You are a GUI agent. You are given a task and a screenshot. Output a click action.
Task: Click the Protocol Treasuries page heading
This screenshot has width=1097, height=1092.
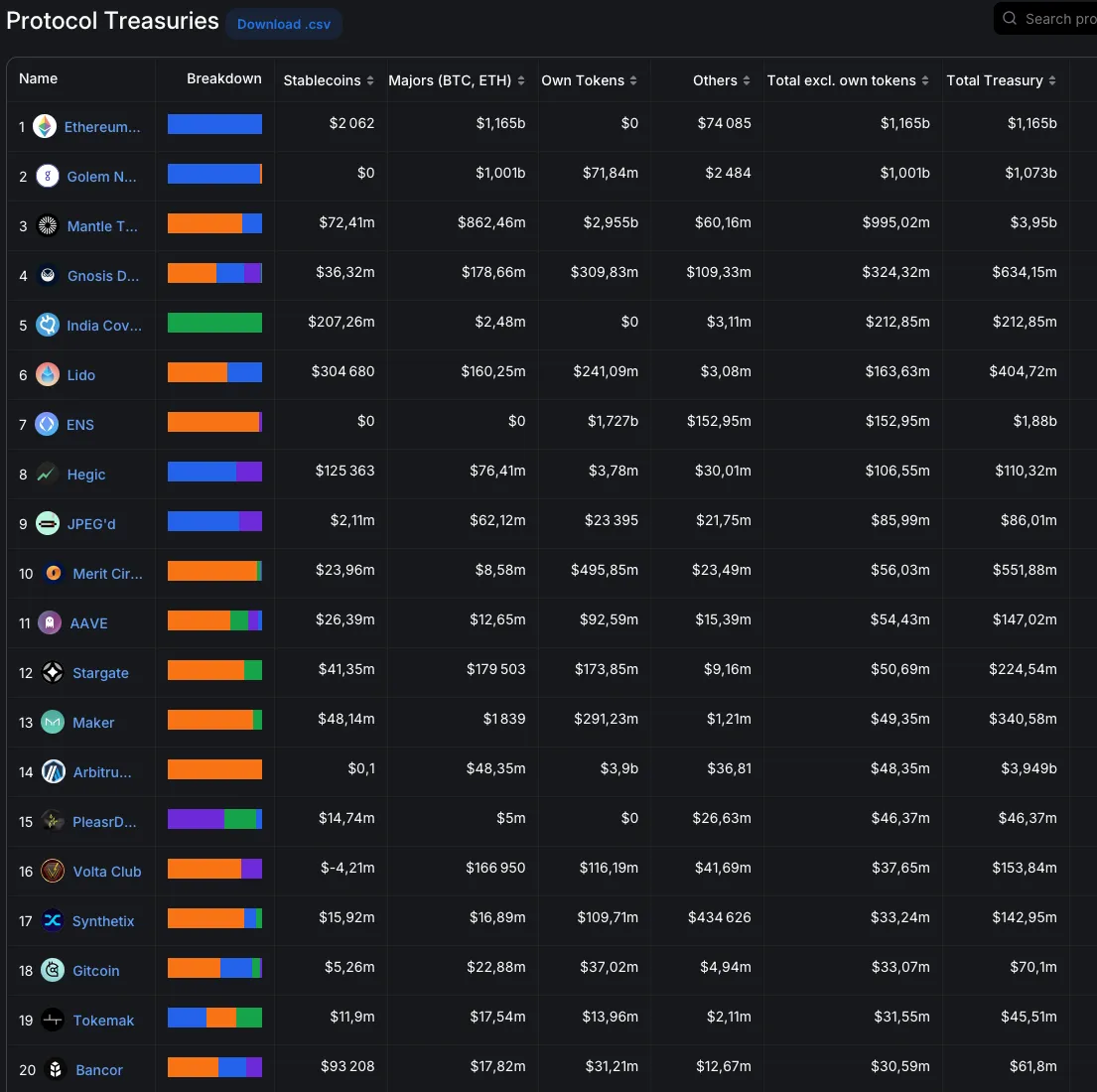coord(112,21)
